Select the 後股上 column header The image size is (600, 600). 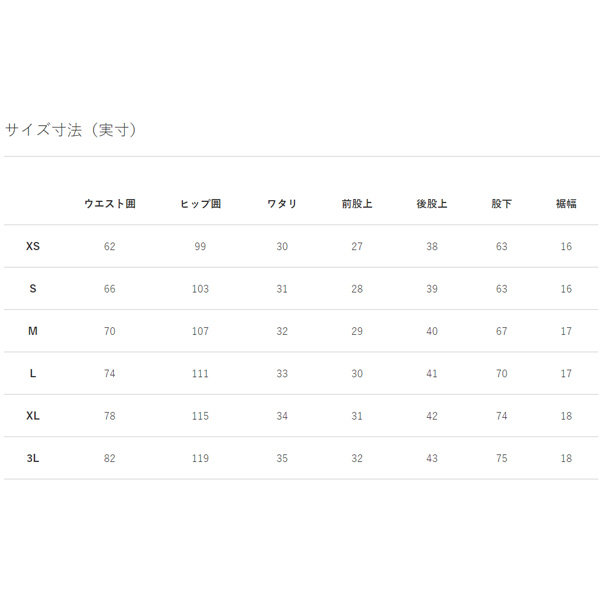(x=432, y=204)
